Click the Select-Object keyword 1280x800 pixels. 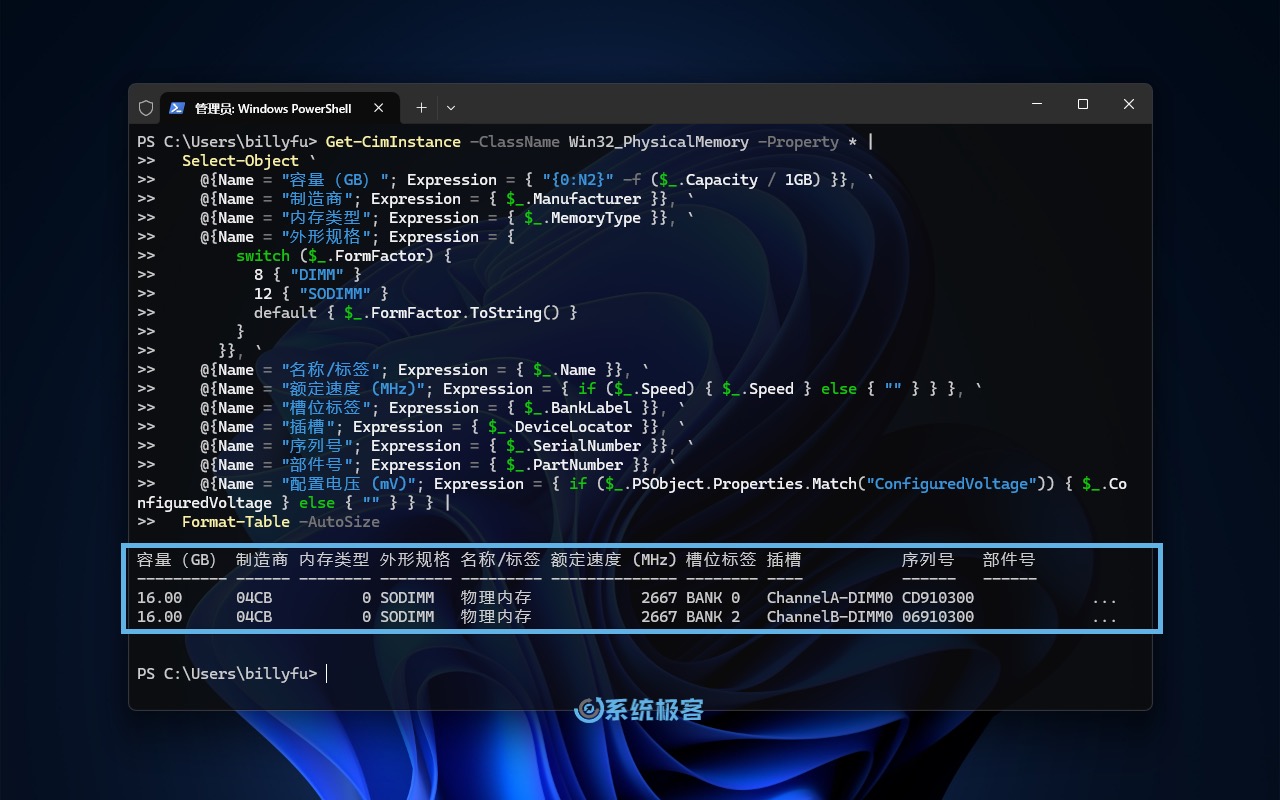pyautogui.click(x=240, y=161)
